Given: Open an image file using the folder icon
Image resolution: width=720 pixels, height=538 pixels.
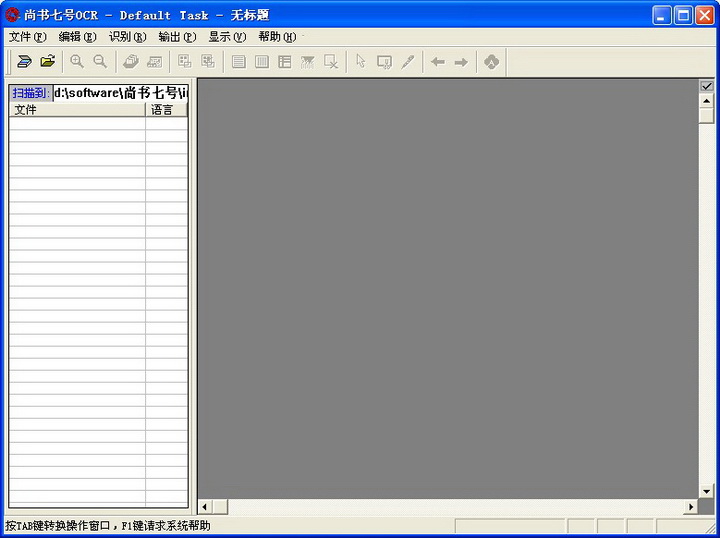Looking at the screenshot, I should pyautogui.click(x=47, y=62).
